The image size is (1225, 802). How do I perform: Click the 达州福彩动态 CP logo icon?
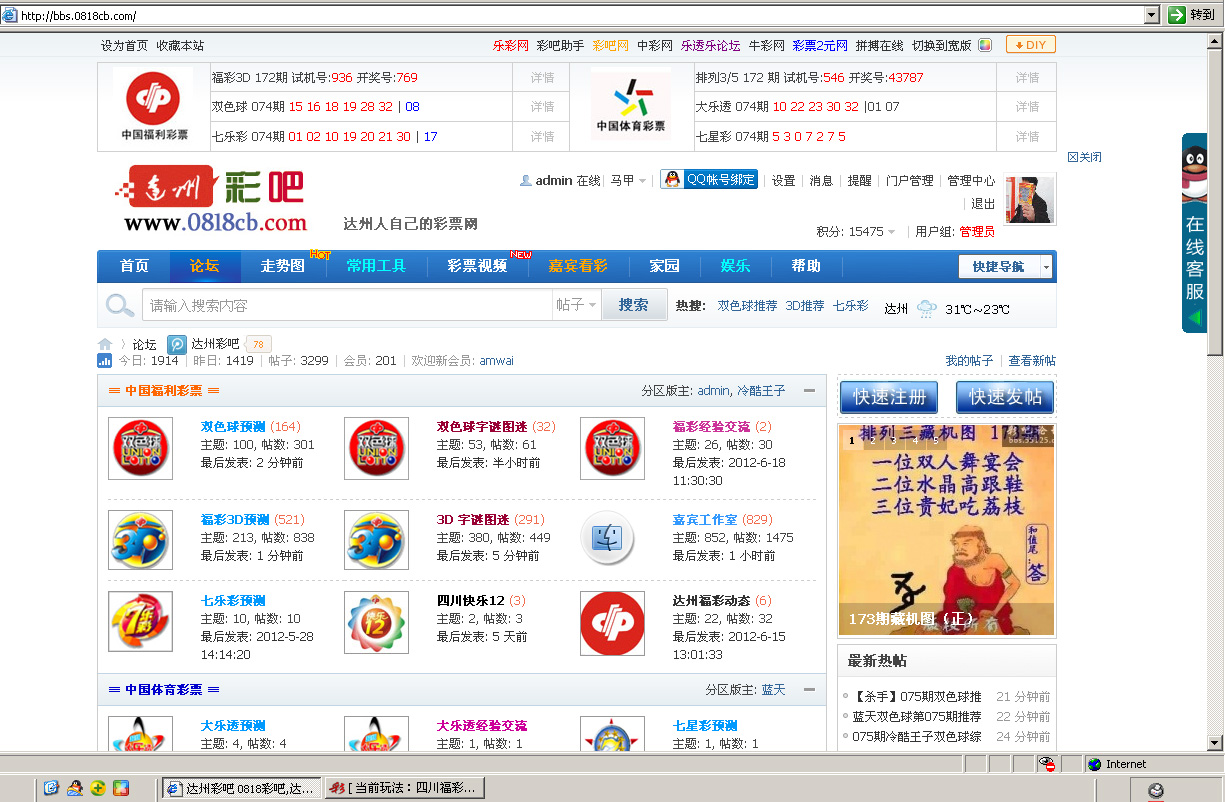tap(612, 621)
